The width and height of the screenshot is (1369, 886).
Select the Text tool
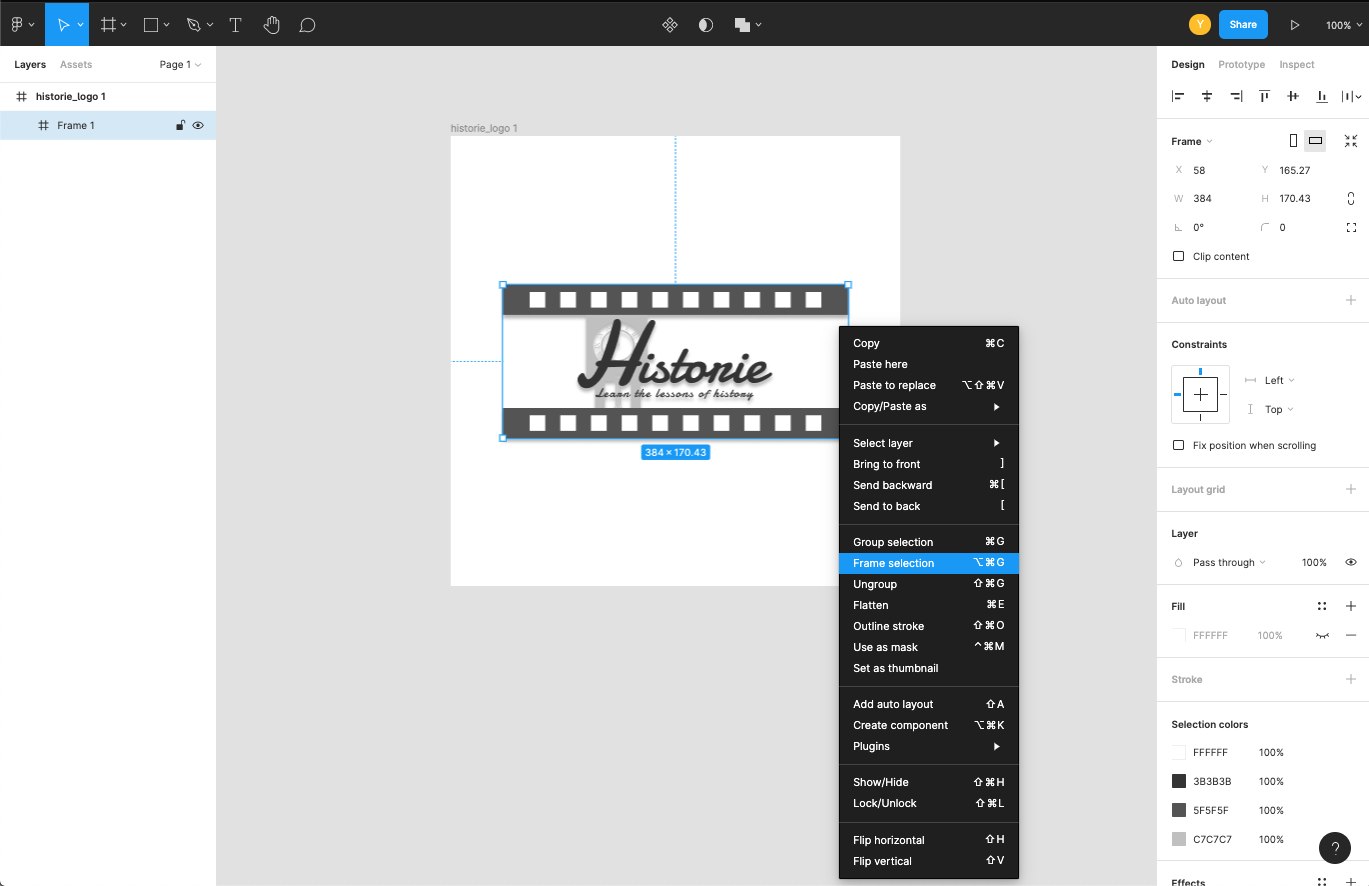click(236, 25)
